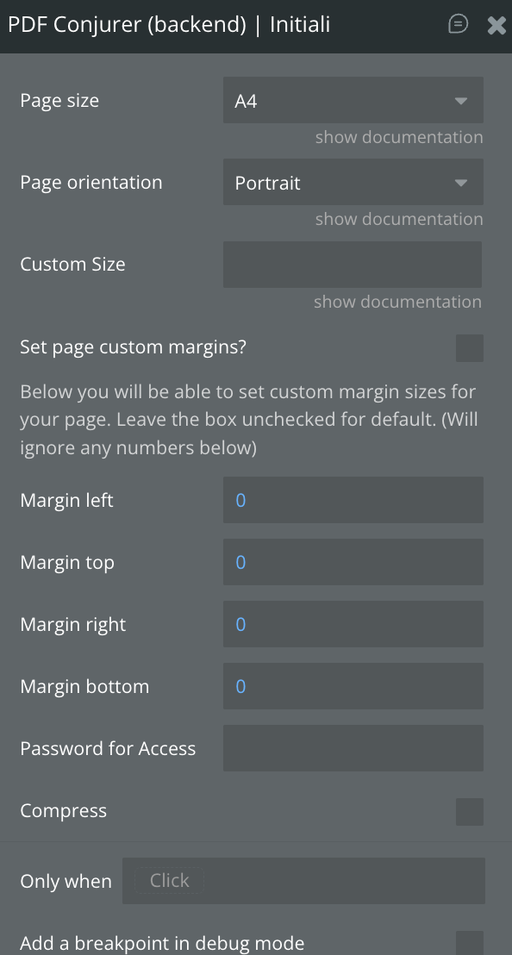Select the A4 page size combo box
The height and width of the screenshot is (955, 512).
(353, 100)
